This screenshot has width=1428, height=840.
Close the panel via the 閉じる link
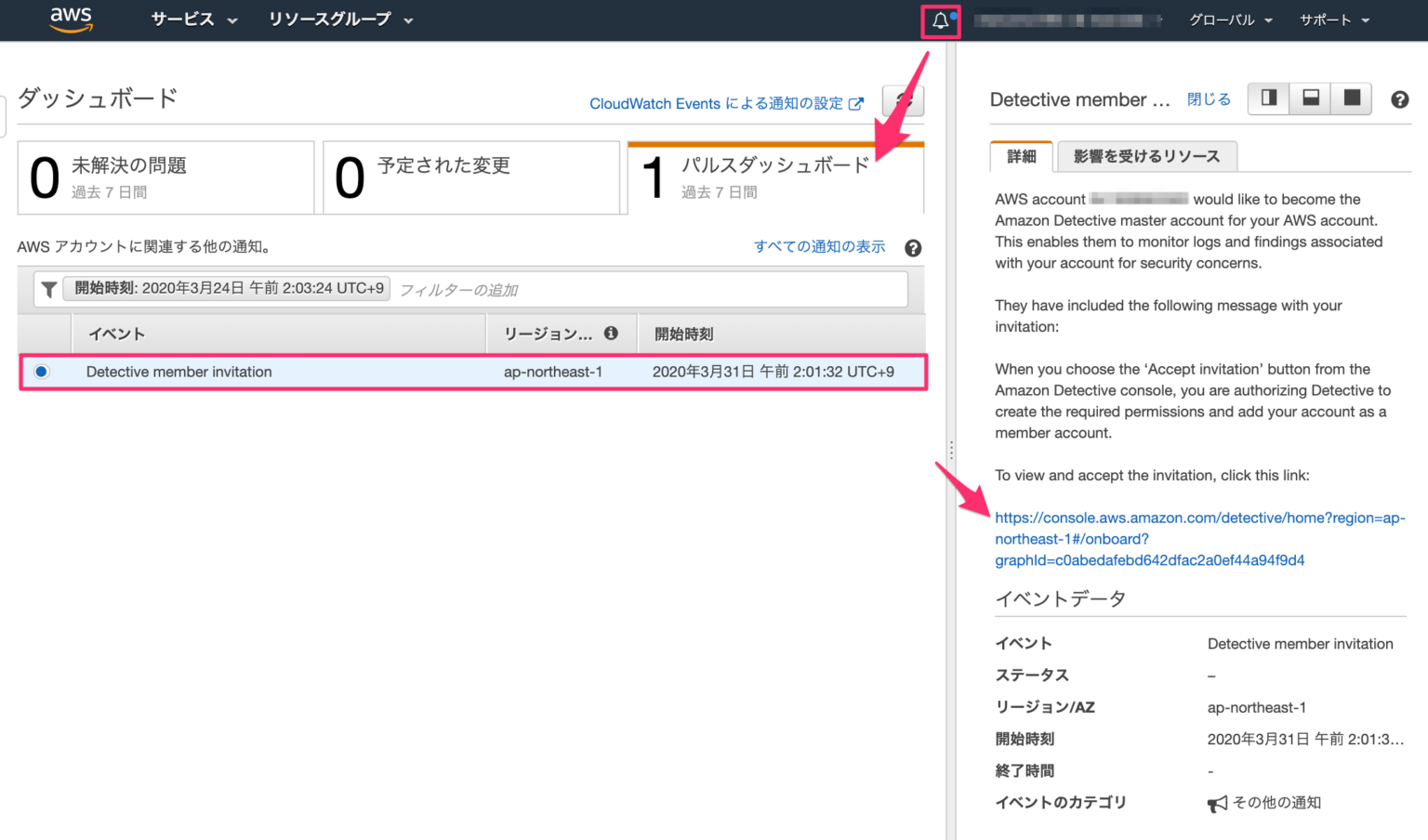point(1208,98)
